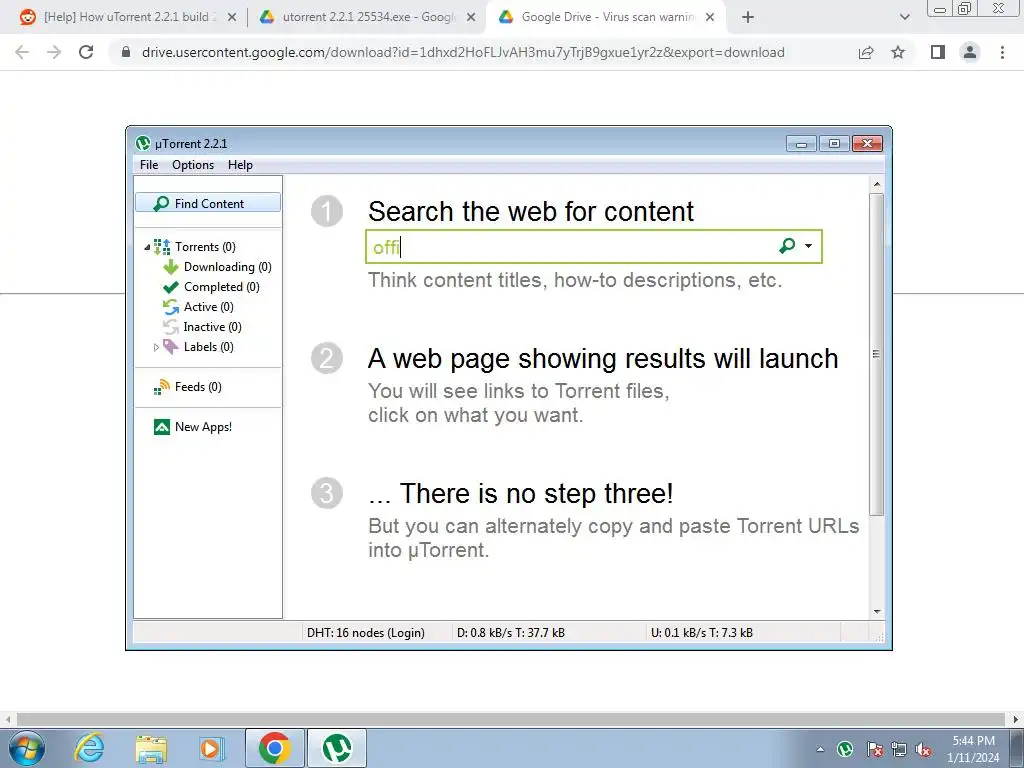Click the download speed status D: 0.8 kB/s
Viewport: 1024px width, 768px height.
pyautogui.click(x=511, y=633)
